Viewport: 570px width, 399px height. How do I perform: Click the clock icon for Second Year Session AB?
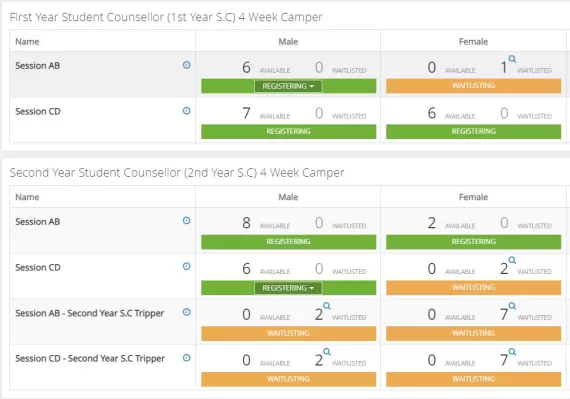186,221
